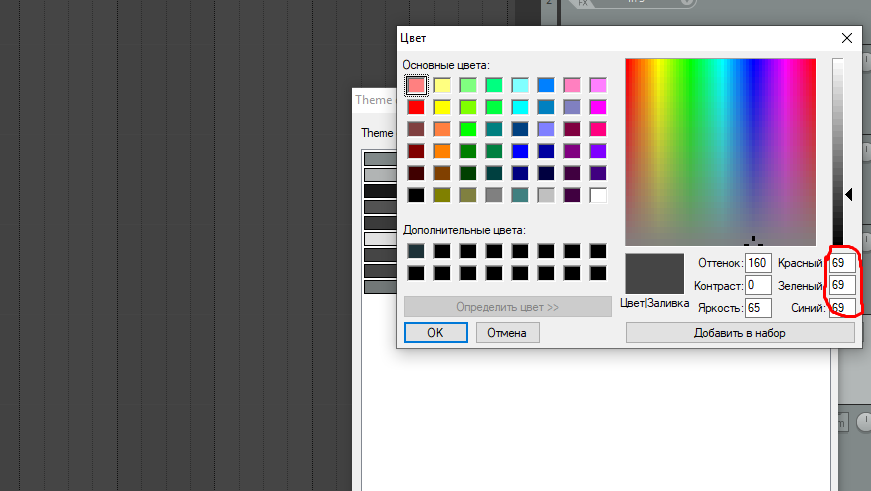Click the Основные цвета label
This screenshot has height=491, width=871.
coord(446,65)
